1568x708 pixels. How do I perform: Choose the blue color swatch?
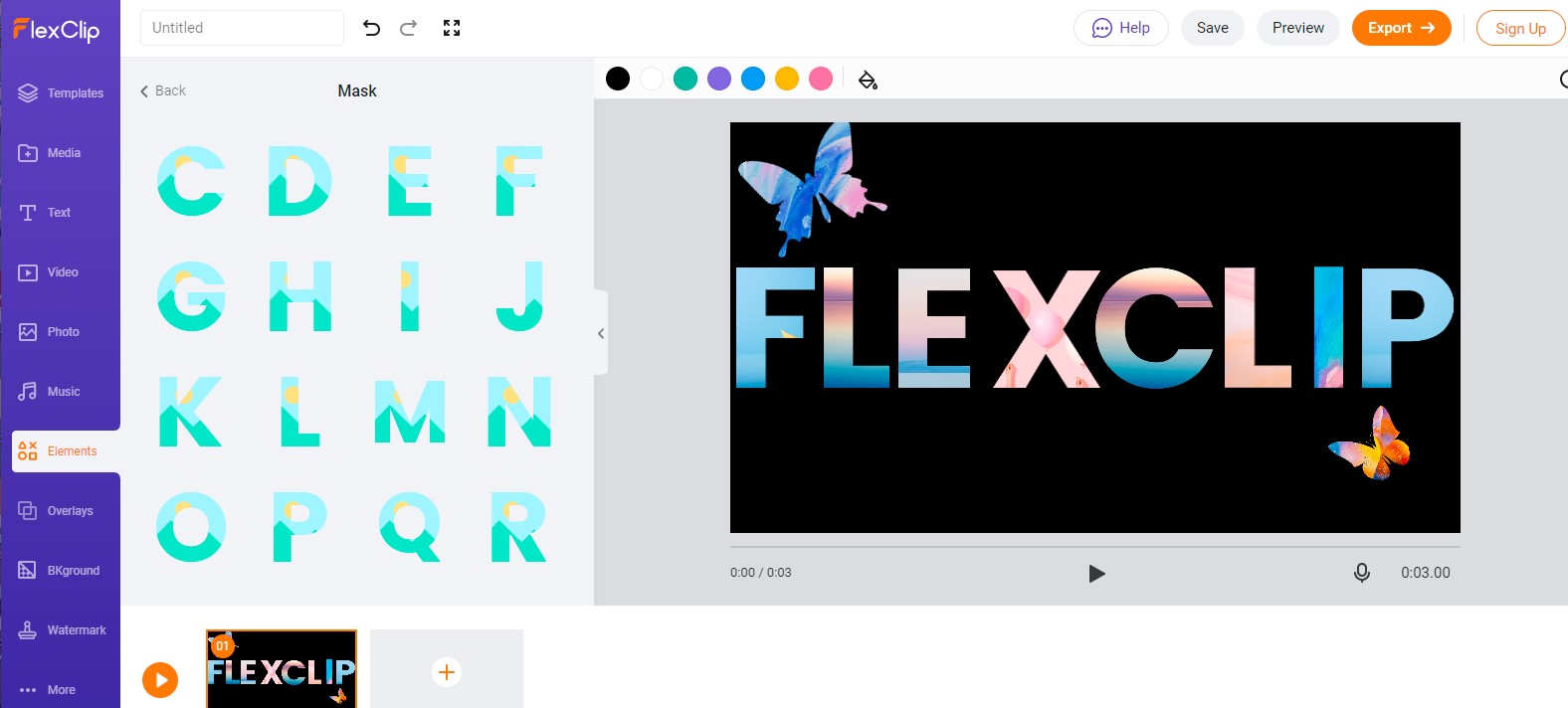[753, 79]
